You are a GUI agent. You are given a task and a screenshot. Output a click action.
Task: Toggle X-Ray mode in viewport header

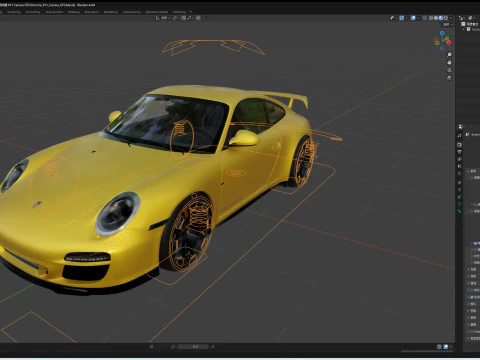pos(425,18)
